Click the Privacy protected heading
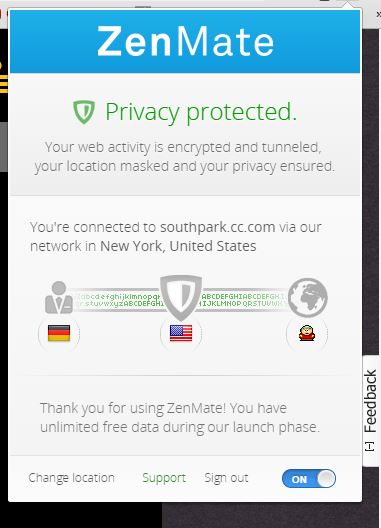 pos(201,112)
